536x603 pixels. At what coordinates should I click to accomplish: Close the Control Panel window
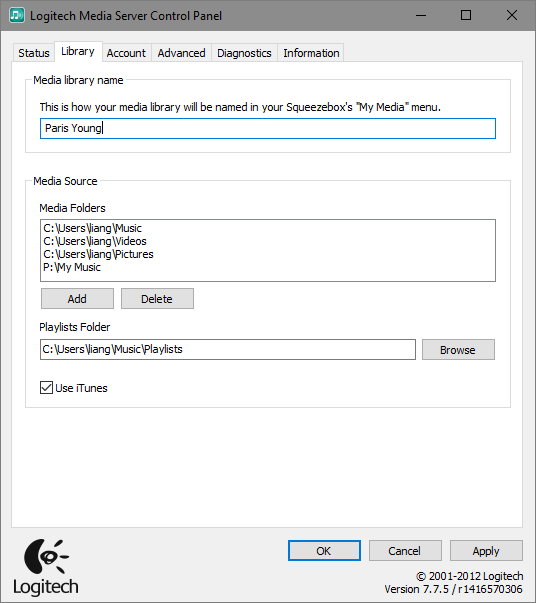coord(512,15)
